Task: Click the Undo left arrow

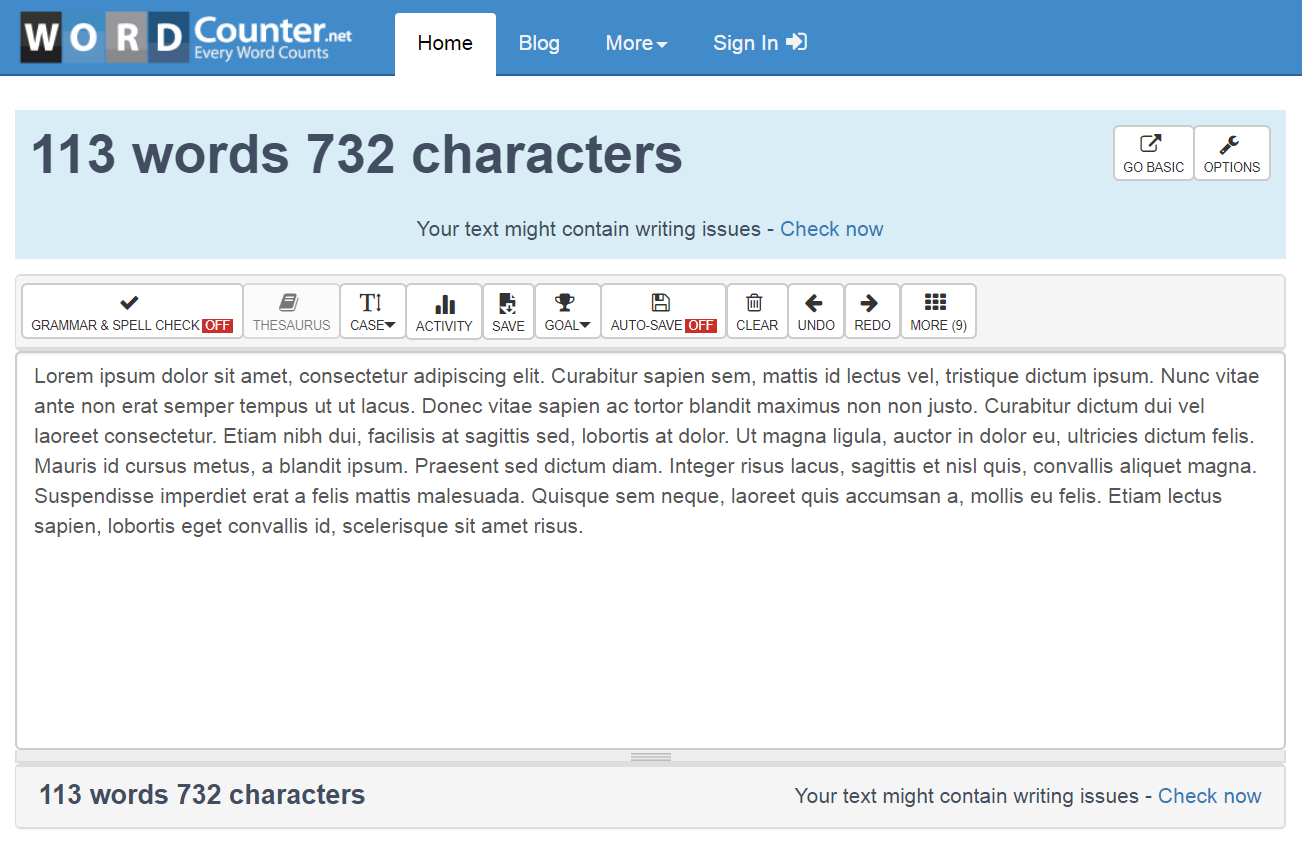Action: click(x=815, y=302)
